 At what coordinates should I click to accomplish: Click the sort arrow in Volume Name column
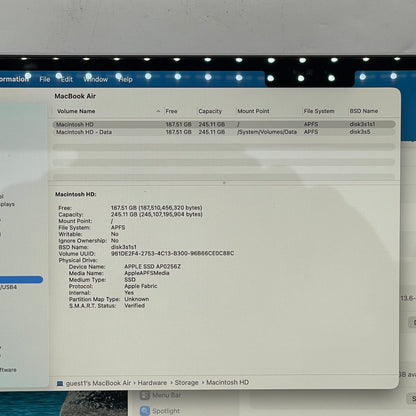click(158, 111)
